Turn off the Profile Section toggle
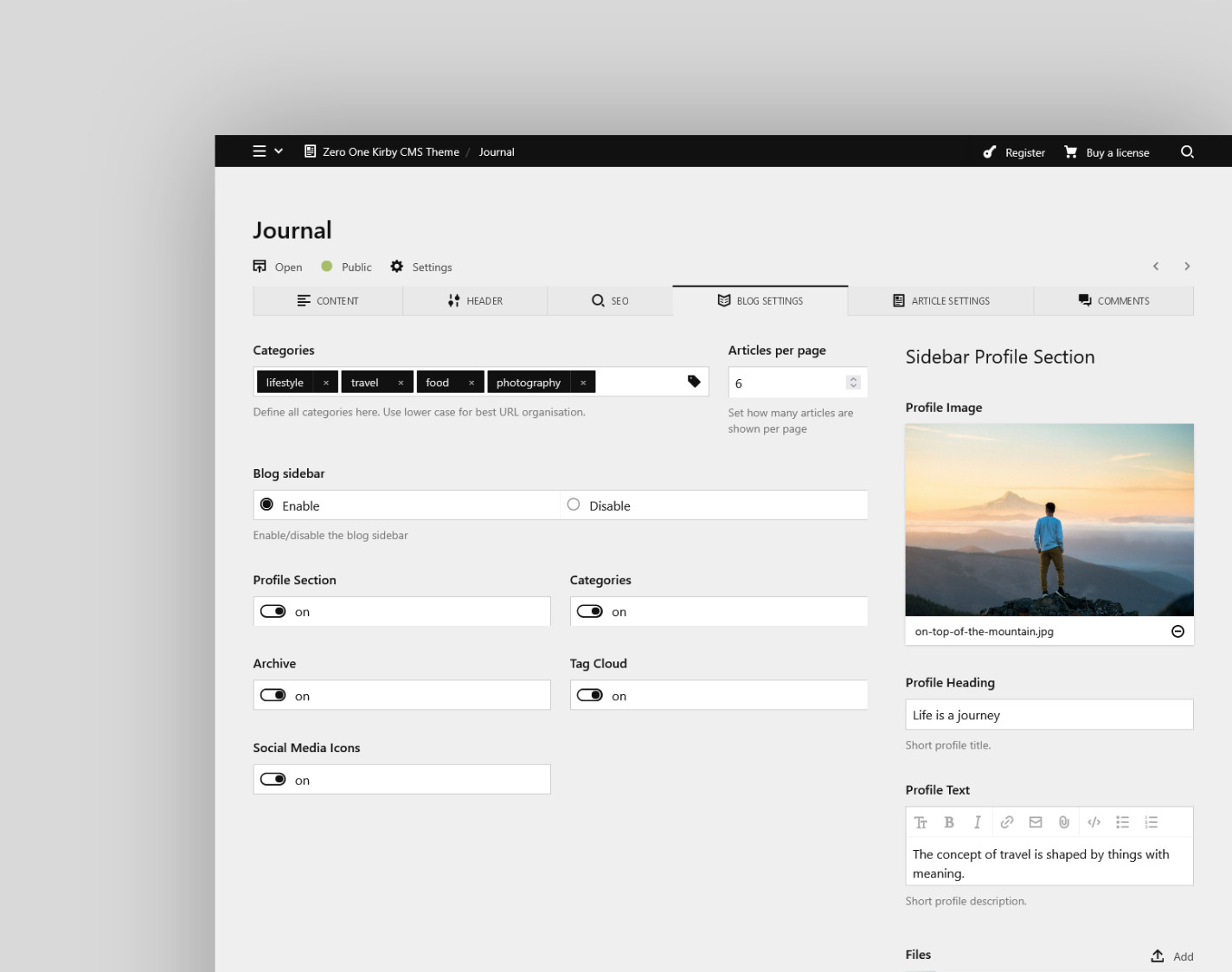Viewport: 1232px width, 972px height. click(x=273, y=611)
